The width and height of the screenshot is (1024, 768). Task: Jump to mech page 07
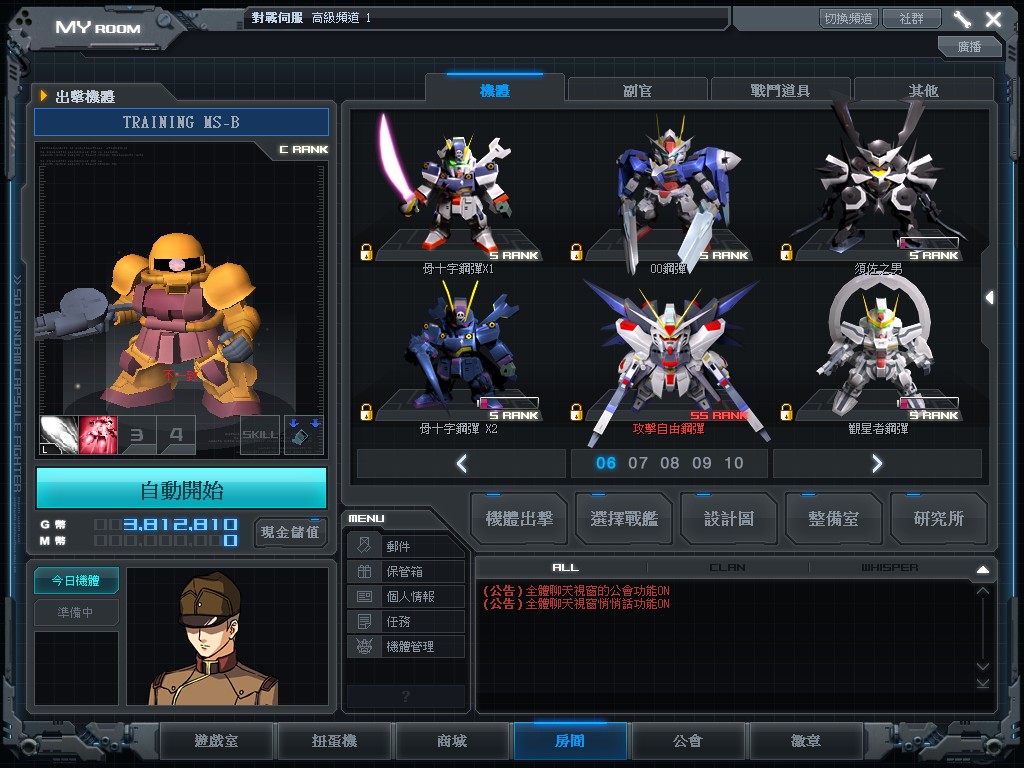pos(637,463)
